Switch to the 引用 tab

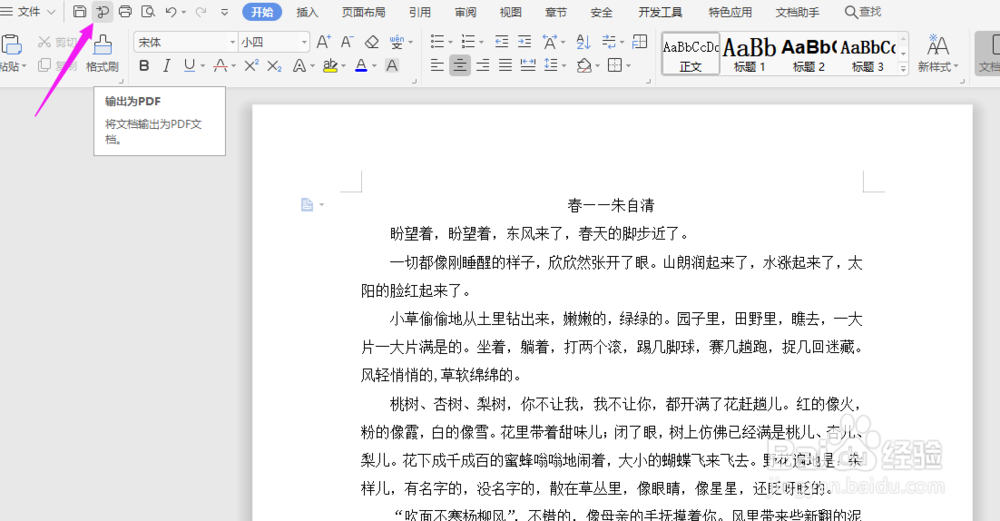[420, 12]
